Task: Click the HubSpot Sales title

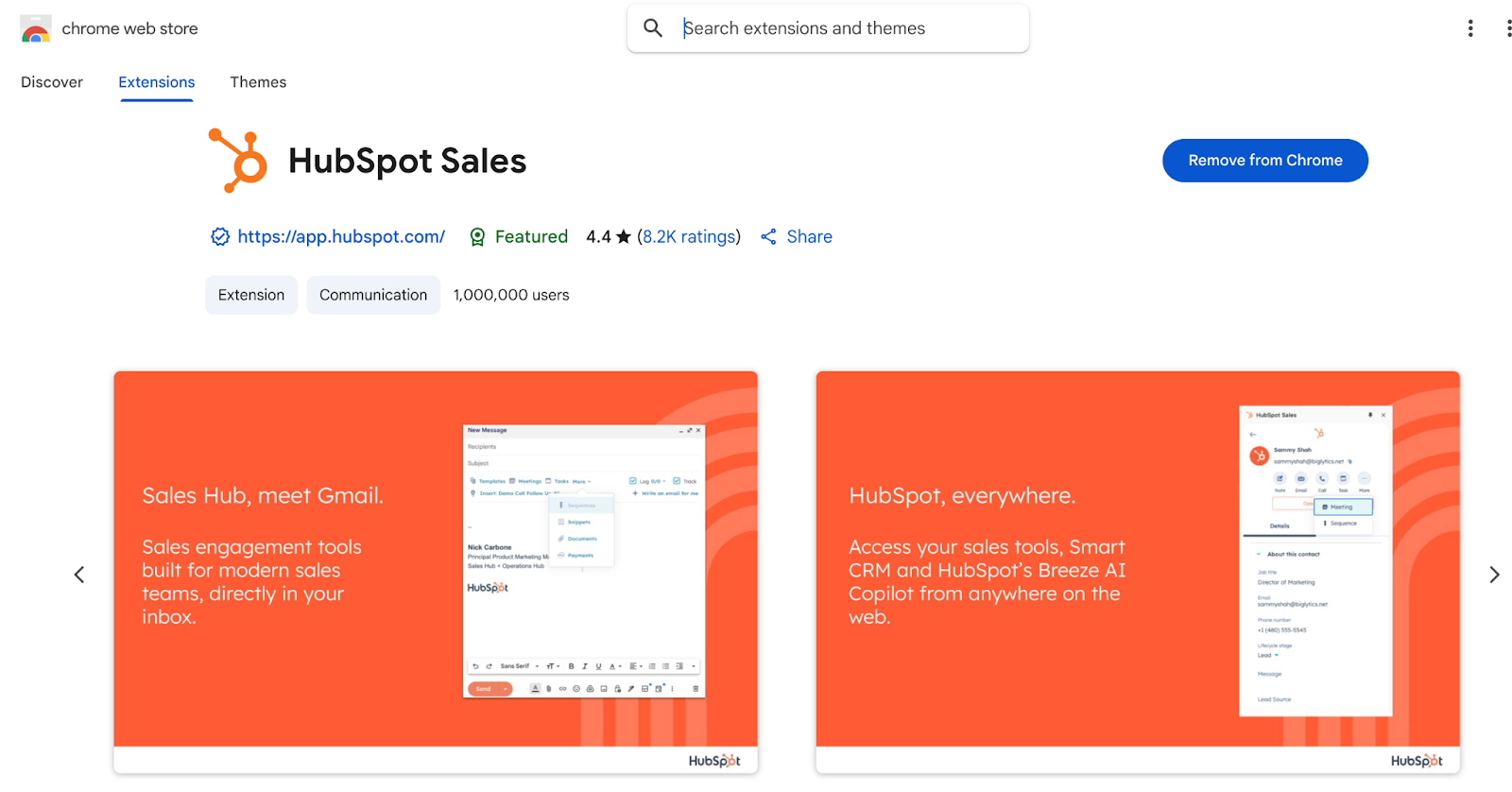Action: click(x=407, y=161)
